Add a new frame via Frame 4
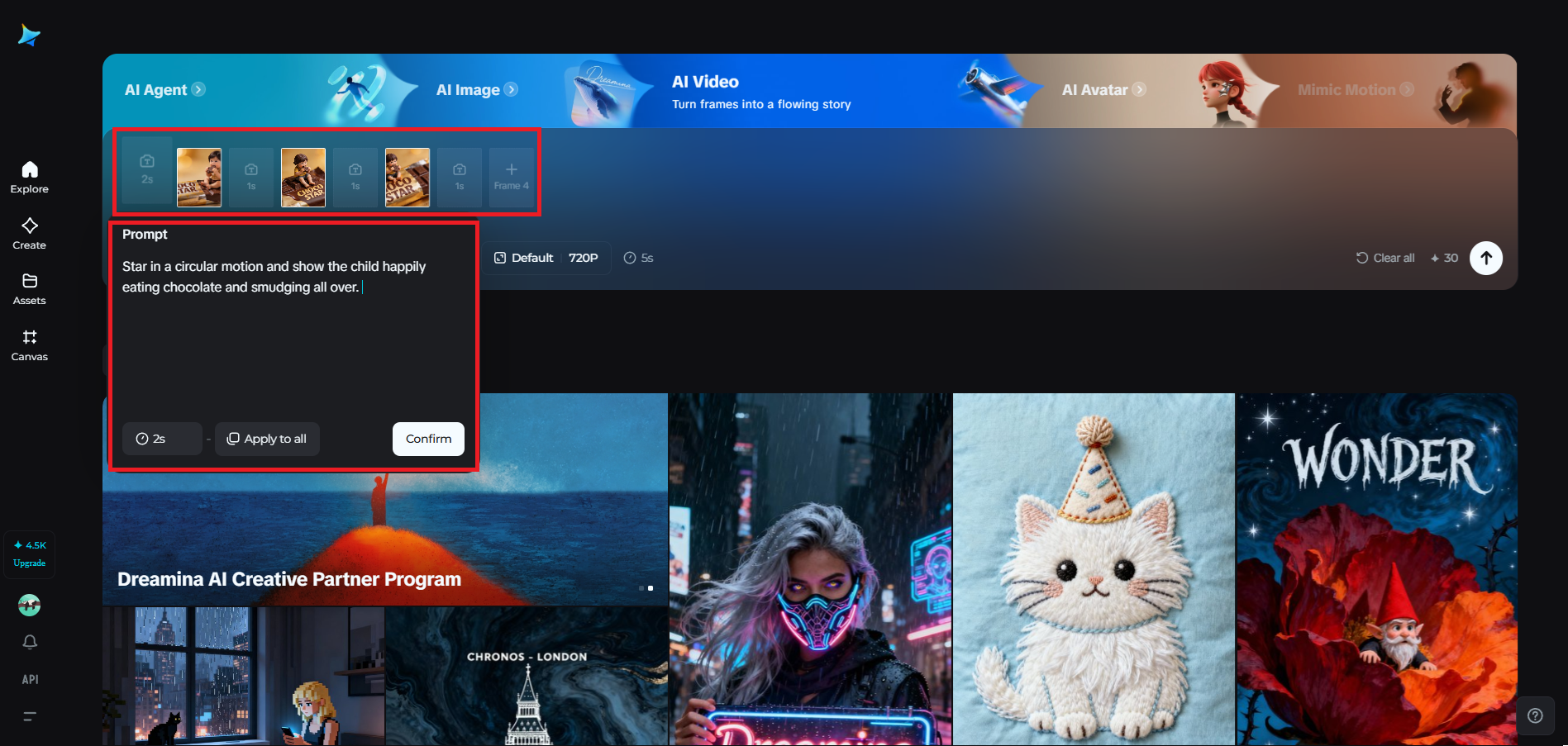 point(511,176)
